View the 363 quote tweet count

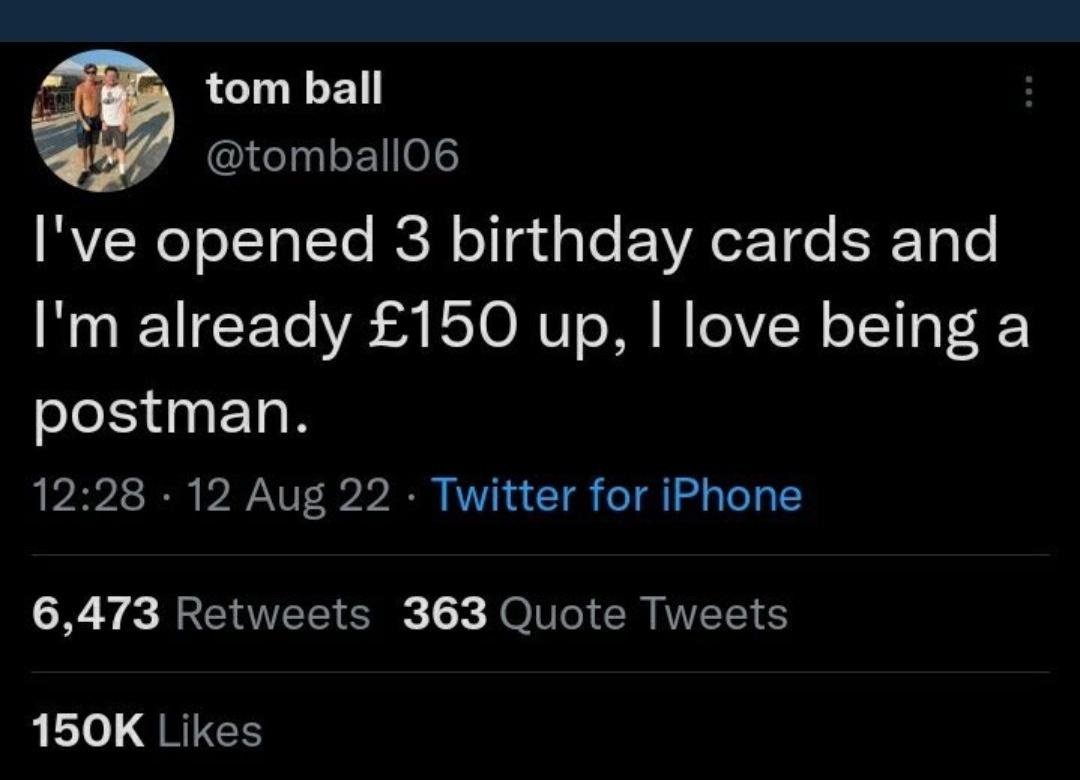click(x=445, y=613)
